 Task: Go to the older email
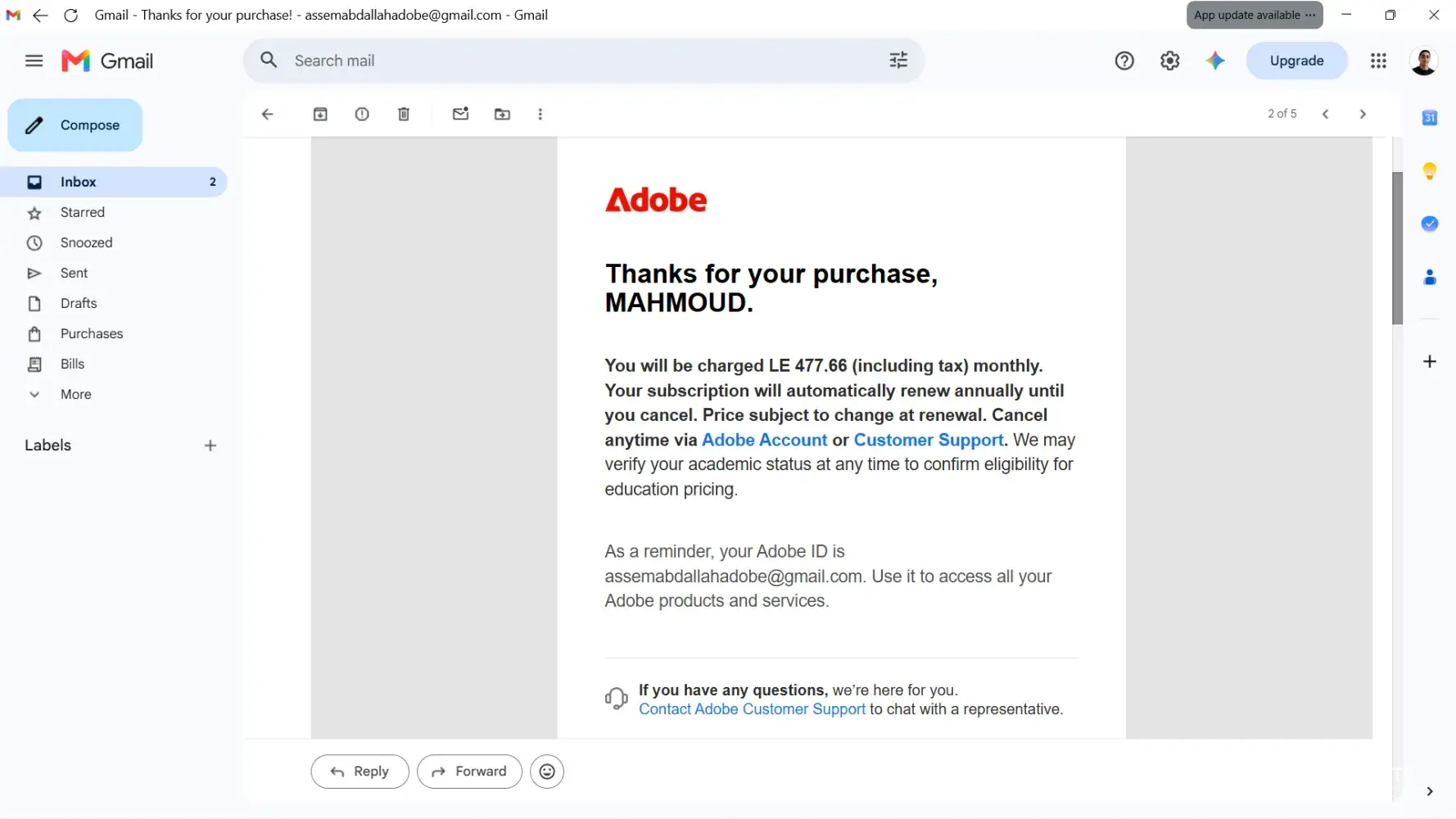pyautogui.click(x=1363, y=114)
